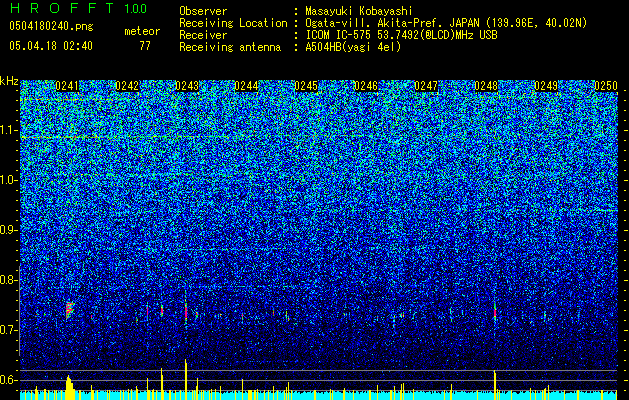
Task: Click the wide red meteor echo near 0241
Action: (70, 310)
